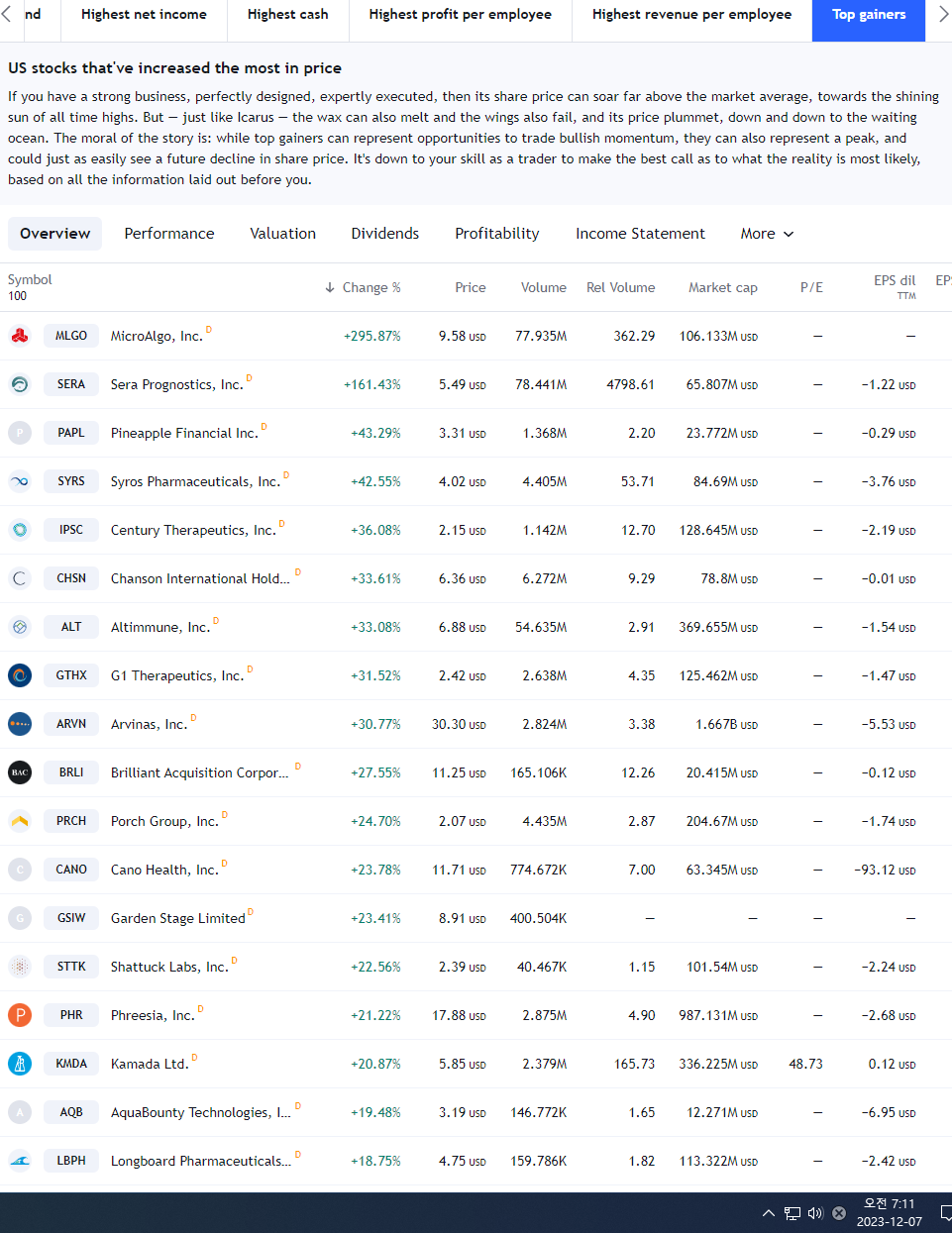Select the Highest net income tab
This screenshot has height=1233, width=952.
(x=144, y=15)
